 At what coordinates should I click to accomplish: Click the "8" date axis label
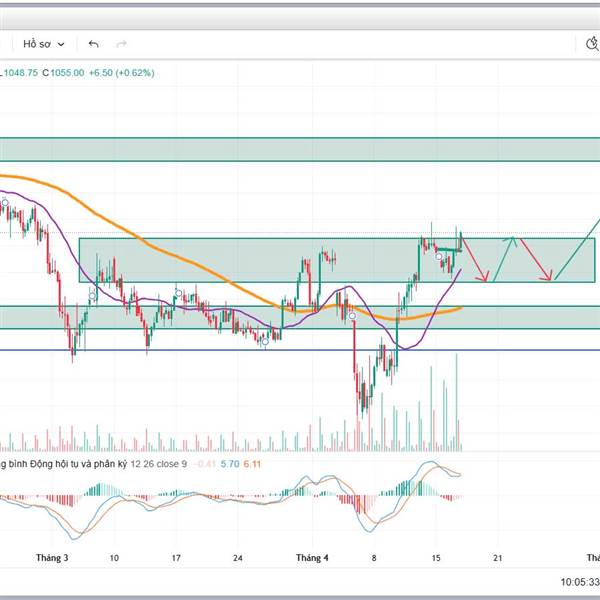tap(374, 558)
